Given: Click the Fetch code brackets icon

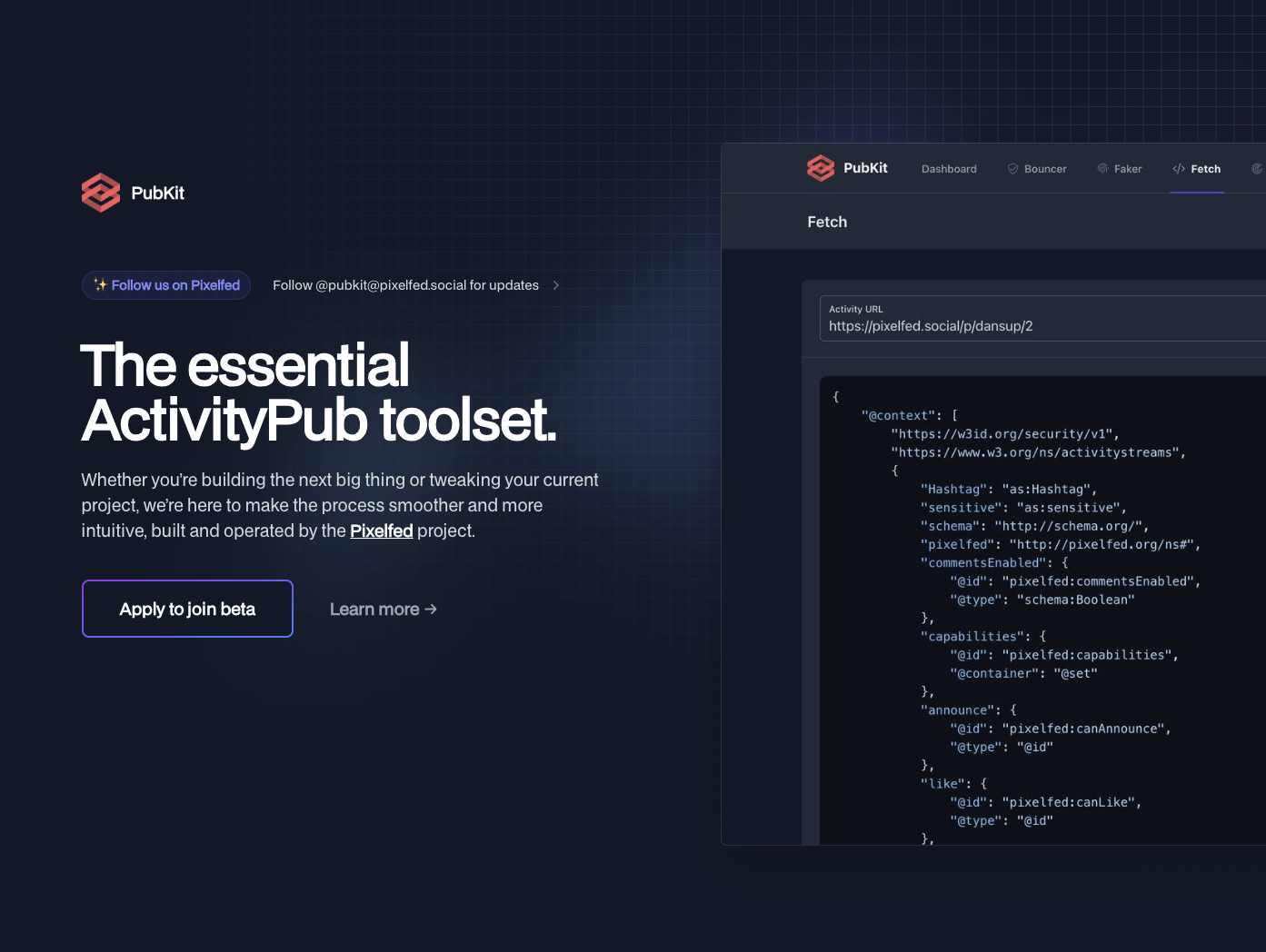Looking at the screenshot, I should tap(1179, 169).
